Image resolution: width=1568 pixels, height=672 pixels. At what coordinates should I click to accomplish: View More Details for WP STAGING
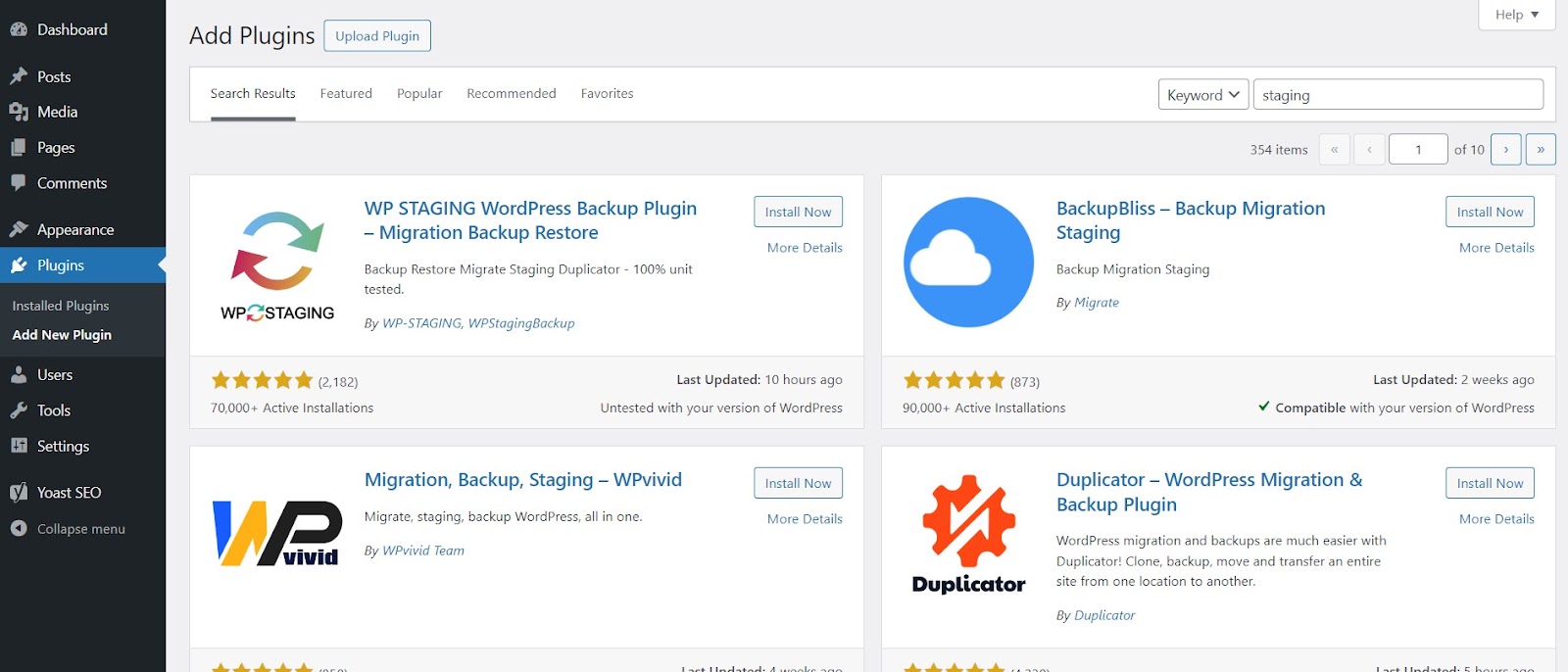tap(805, 248)
